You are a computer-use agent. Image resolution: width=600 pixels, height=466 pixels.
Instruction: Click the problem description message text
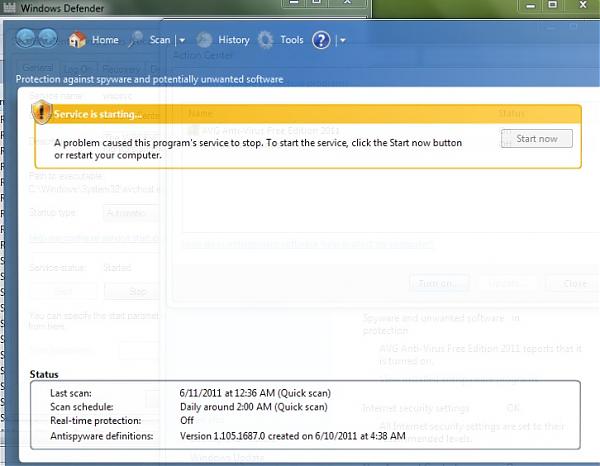pos(258,149)
